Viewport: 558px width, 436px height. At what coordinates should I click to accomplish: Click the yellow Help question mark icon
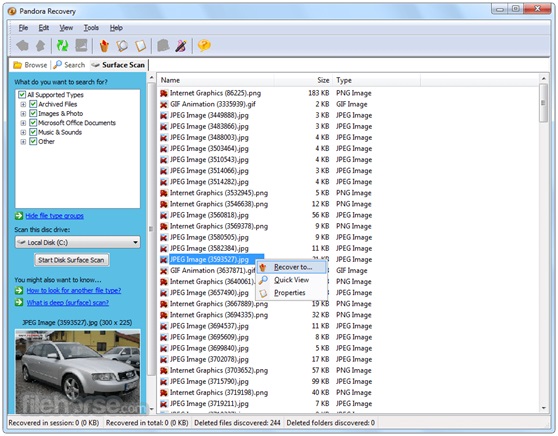click(x=204, y=45)
